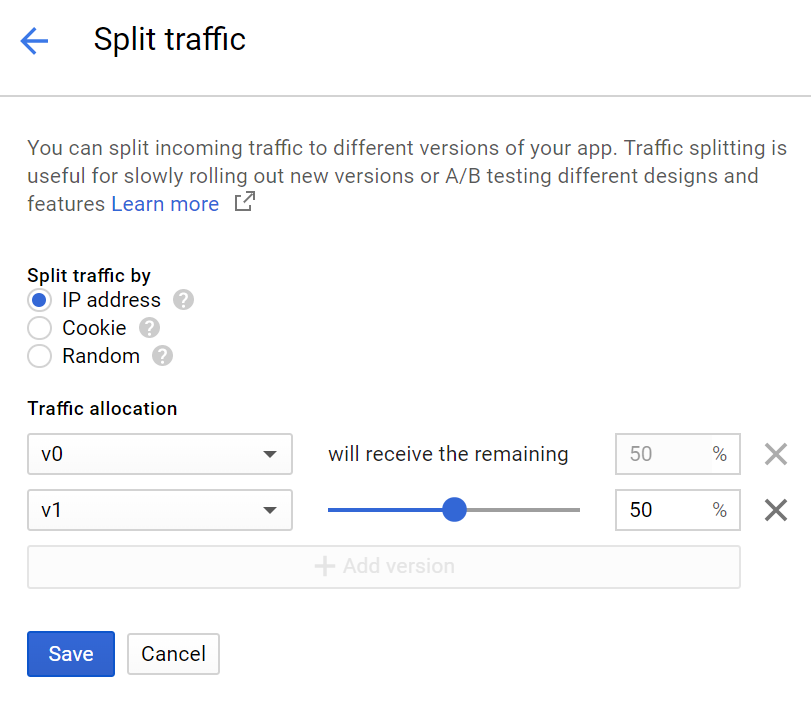Click the v0 remaining percentage field
This screenshot has height=725, width=811.
(x=660, y=454)
